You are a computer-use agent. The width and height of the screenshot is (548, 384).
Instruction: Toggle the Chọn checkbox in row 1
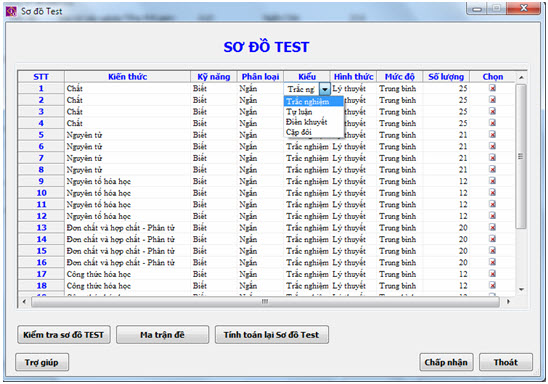pyautogui.click(x=492, y=88)
